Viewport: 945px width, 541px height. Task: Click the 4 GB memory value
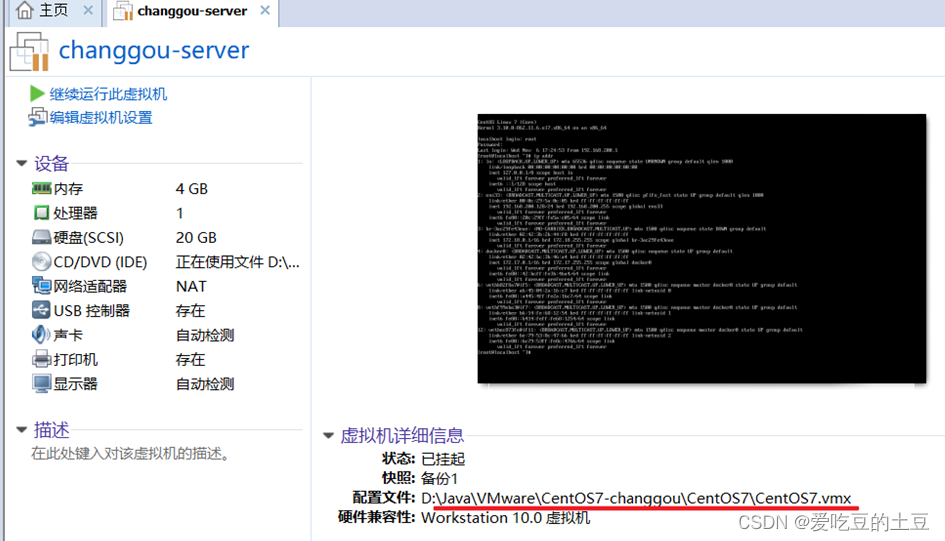tap(192, 189)
